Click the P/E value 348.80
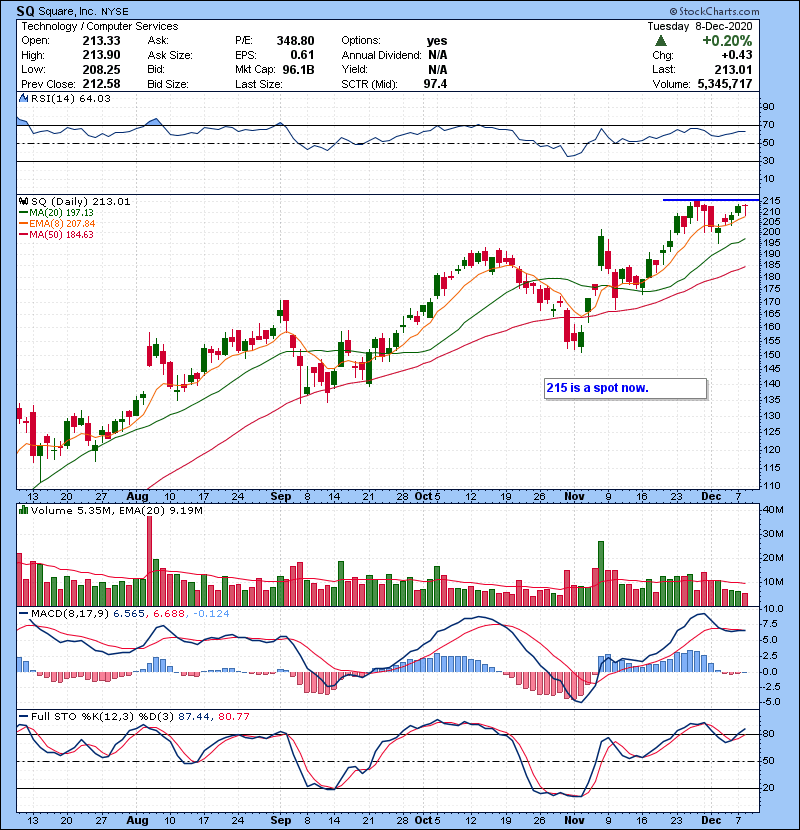 click(x=295, y=41)
